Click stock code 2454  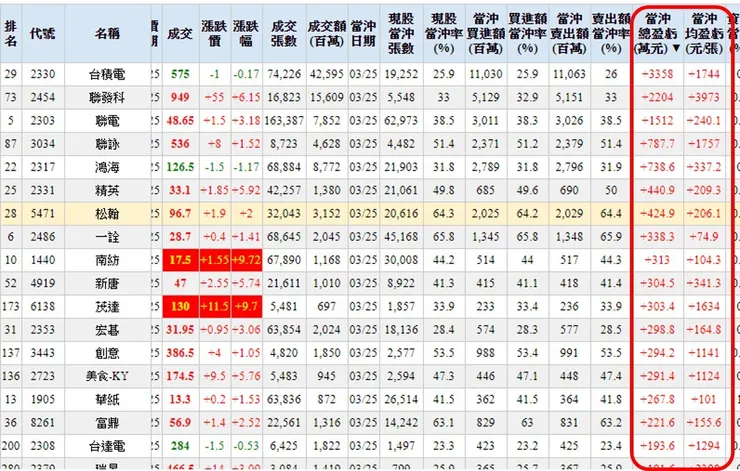[42, 97]
